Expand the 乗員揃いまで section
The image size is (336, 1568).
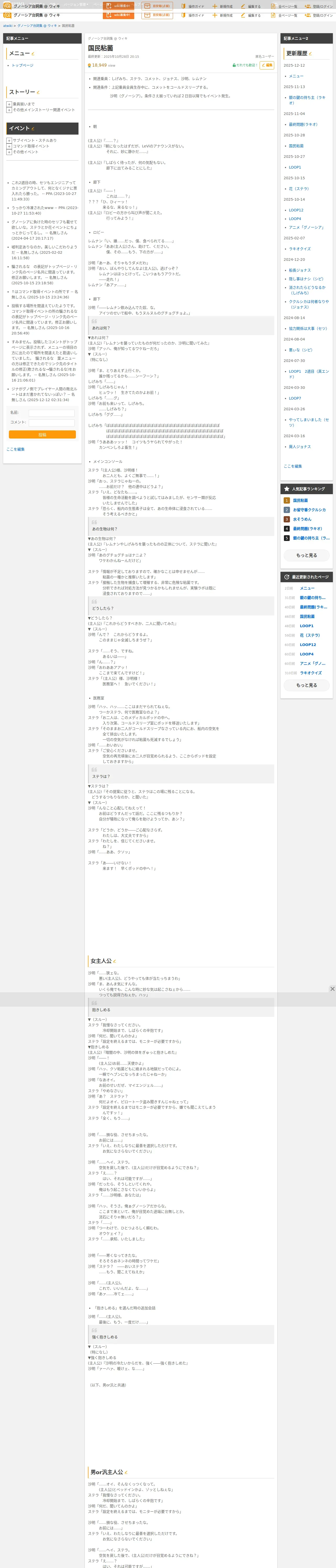pyautogui.click(x=9, y=104)
